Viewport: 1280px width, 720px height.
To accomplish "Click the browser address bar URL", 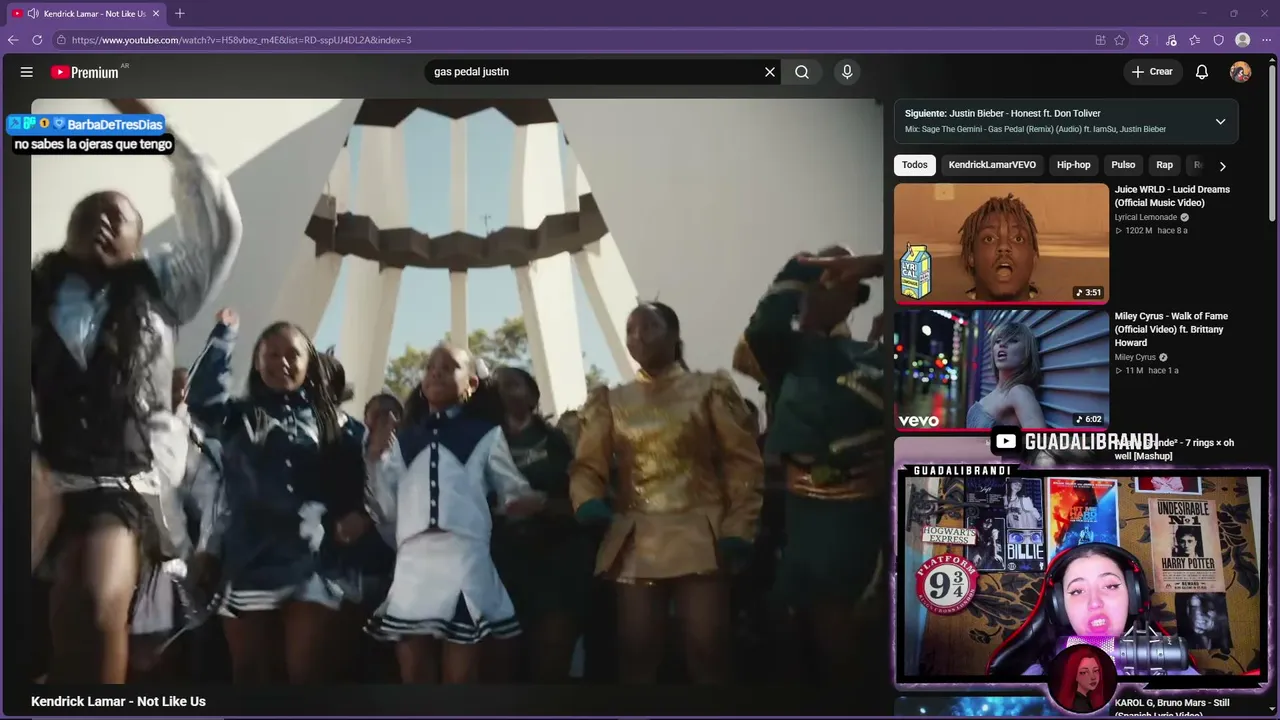I will pos(242,40).
